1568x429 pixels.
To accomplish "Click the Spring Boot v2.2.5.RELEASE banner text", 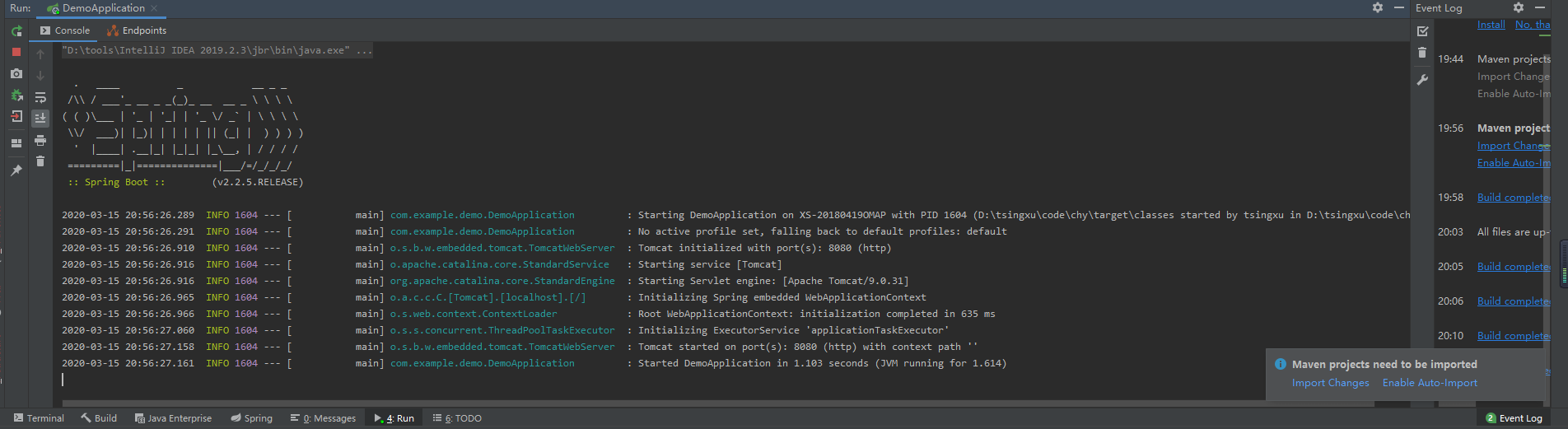I will [x=185, y=182].
